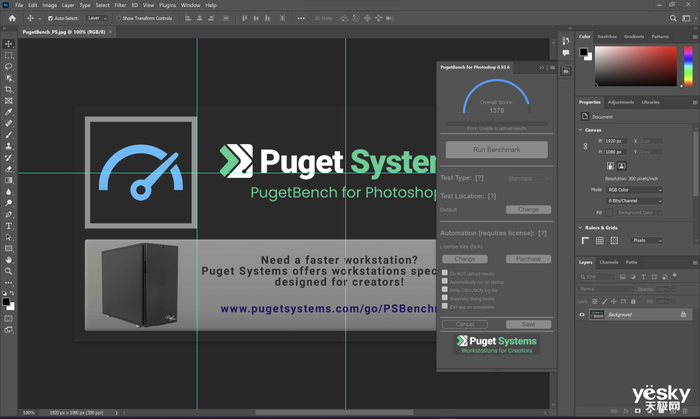Click the Save button in PugetBench
Viewport: 700px width, 419px height.
[x=528, y=324]
